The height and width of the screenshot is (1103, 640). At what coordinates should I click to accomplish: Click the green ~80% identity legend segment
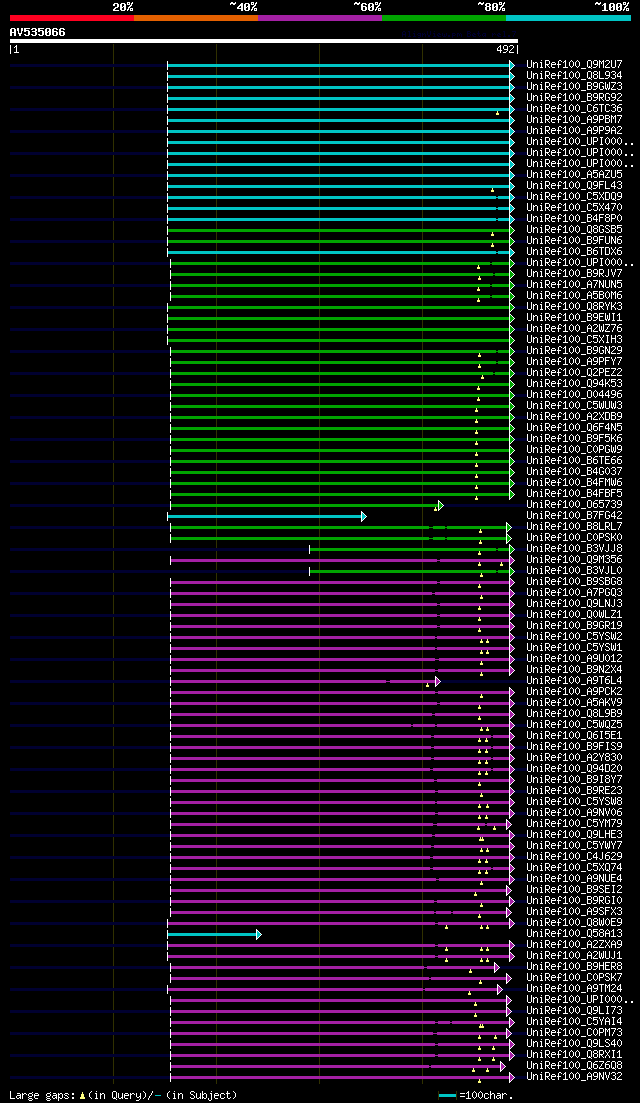(444, 18)
